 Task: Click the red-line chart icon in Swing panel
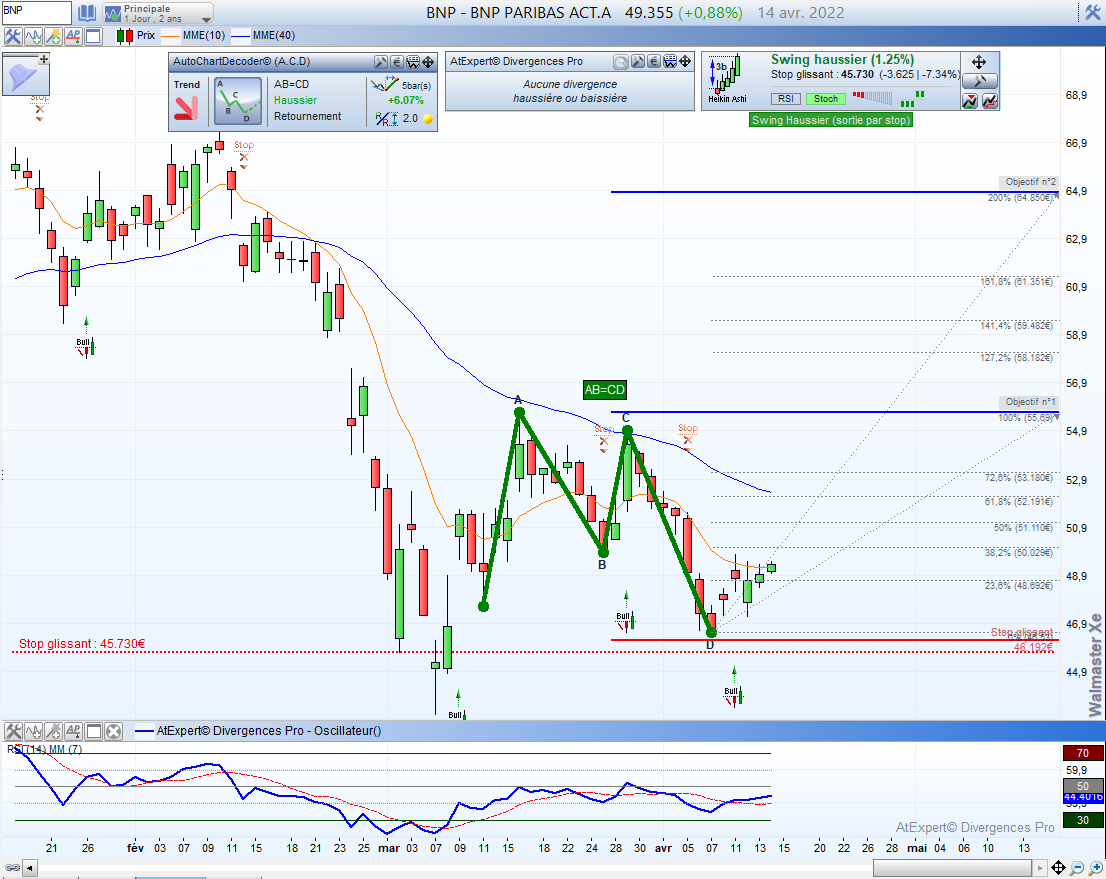click(x=990, y=102)
